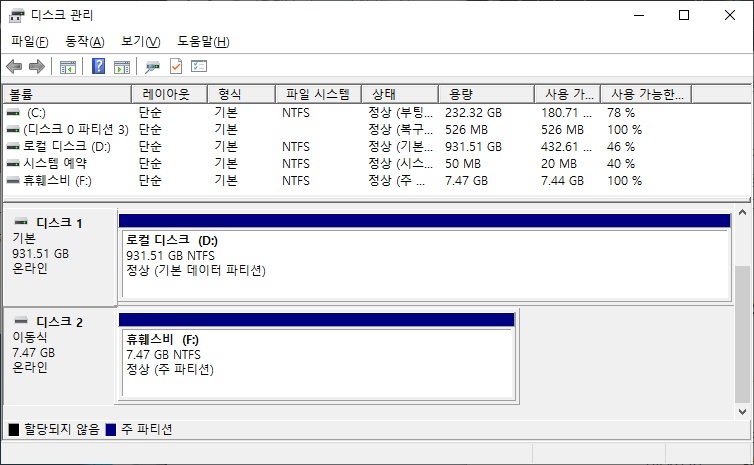Click the 232.32 GB capacity cell
Screen dimensions: 754x465
point(473,113)
